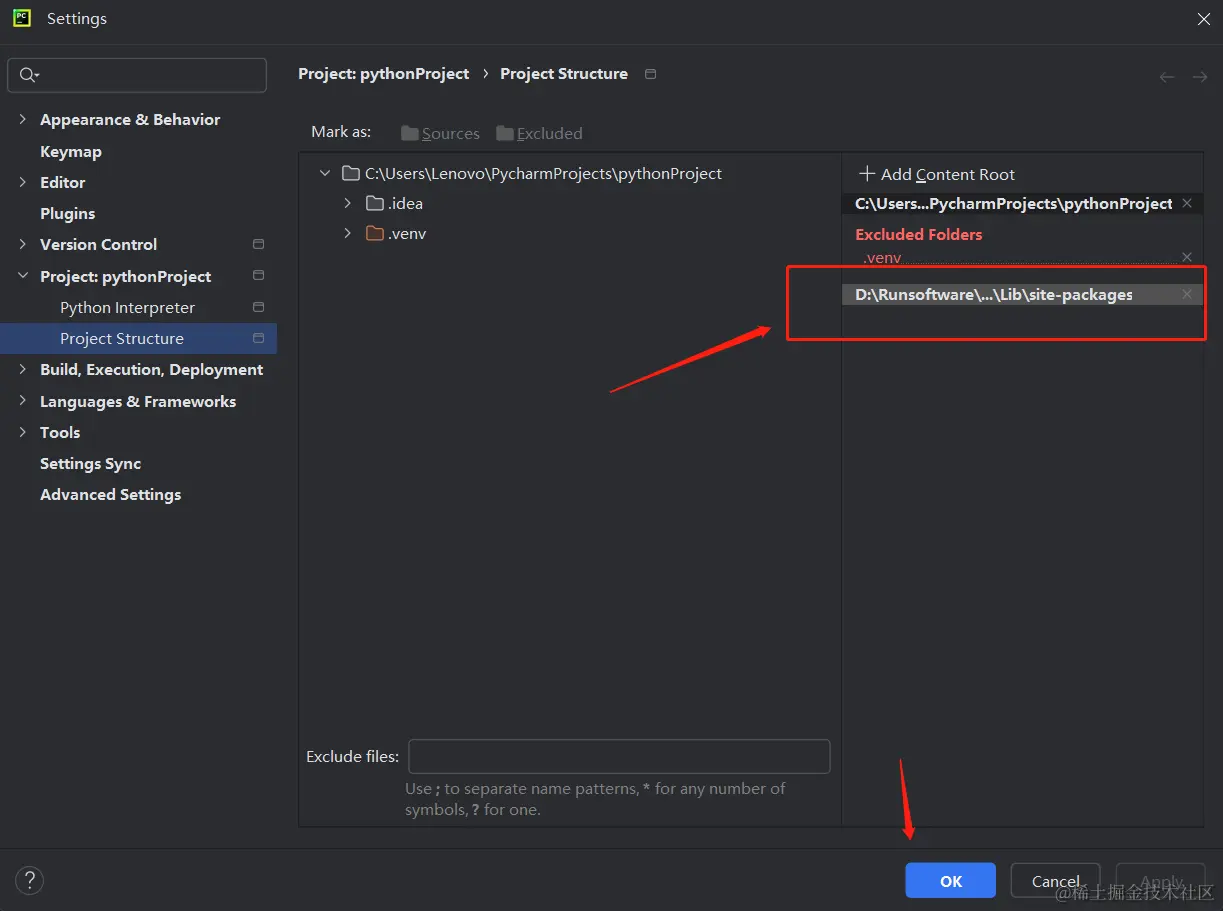Click project-level icon in breadcrumb header
This screenshot has height=911, width=1223.
(651, 74)
